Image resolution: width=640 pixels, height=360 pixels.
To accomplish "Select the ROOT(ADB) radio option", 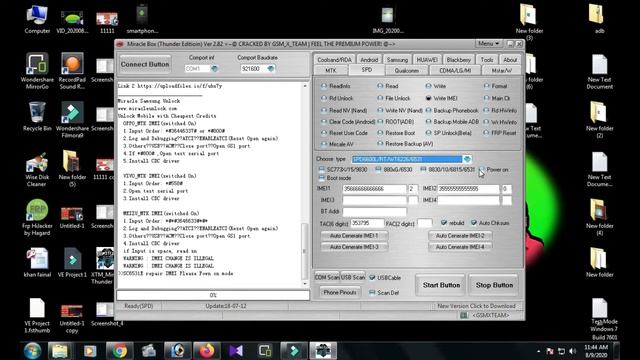I will click(380, 122).
